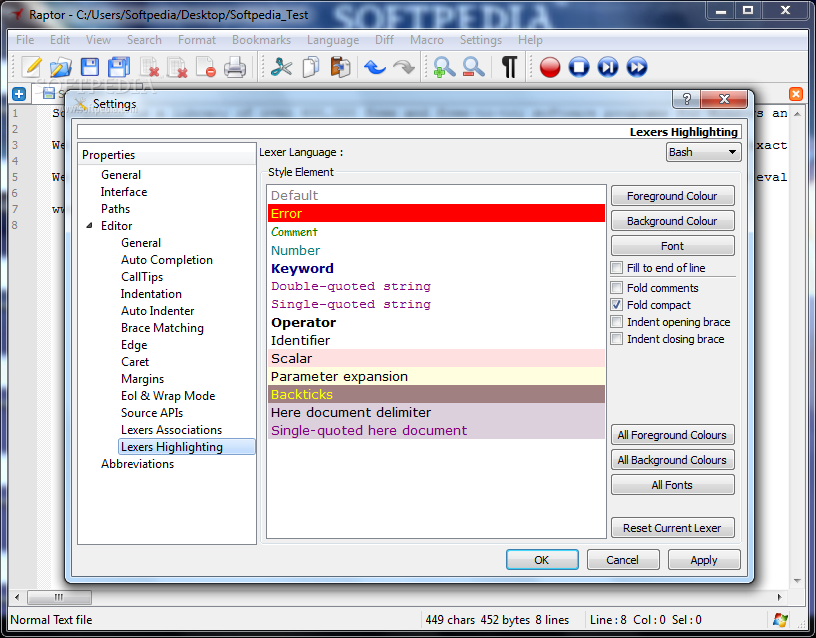The image size is (816, 638).
Task: Select the red Error style element
Action: [x=436, y=213]
